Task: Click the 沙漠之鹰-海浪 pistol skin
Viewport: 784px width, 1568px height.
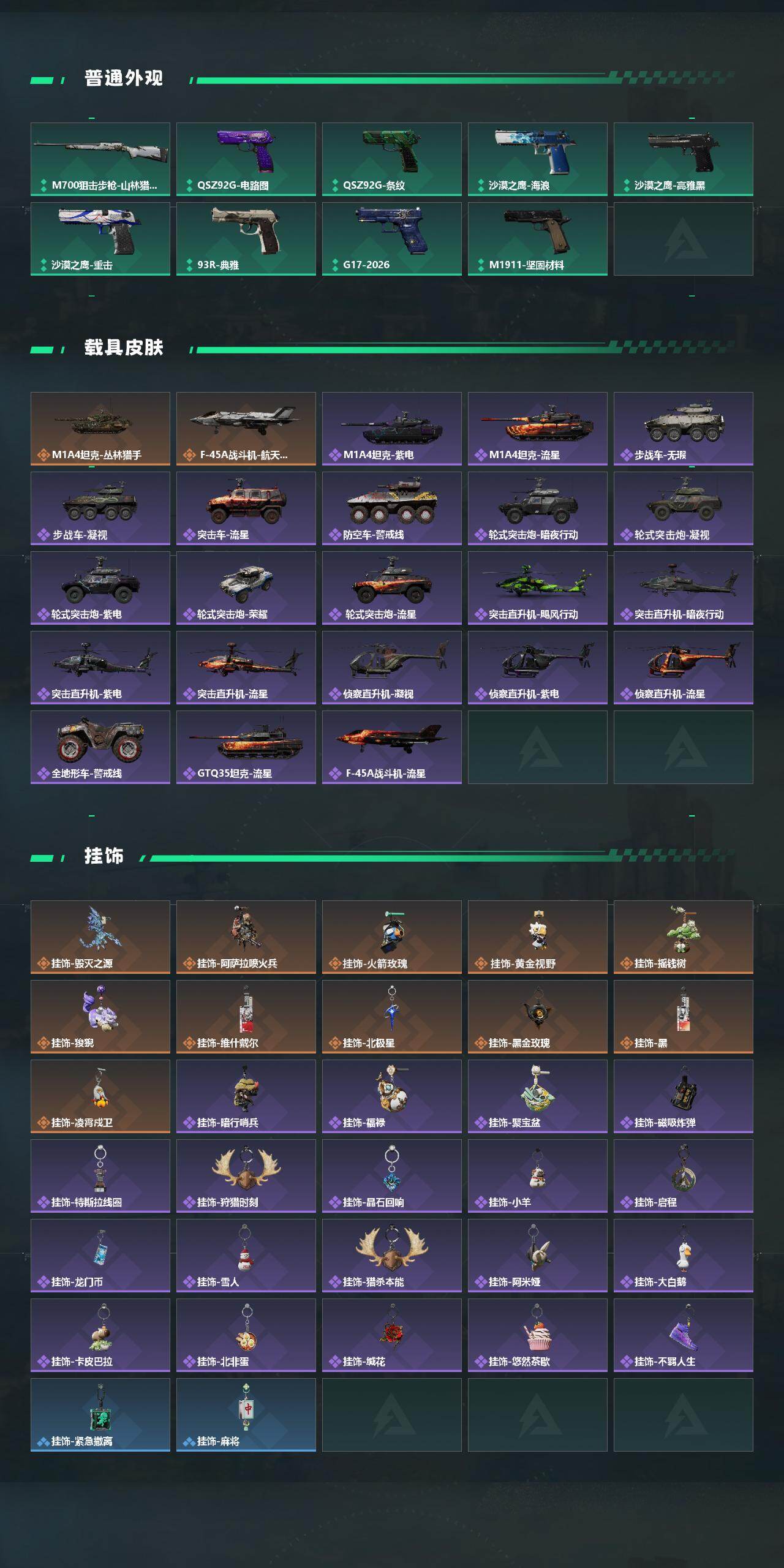Action: (x=538, y=159)
